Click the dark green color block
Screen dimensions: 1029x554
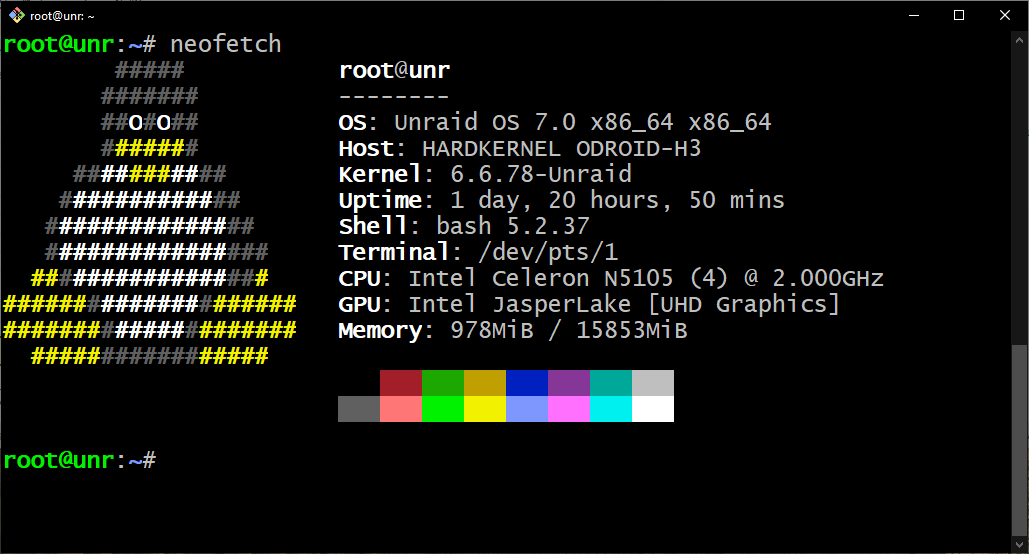tap(443, 383)
